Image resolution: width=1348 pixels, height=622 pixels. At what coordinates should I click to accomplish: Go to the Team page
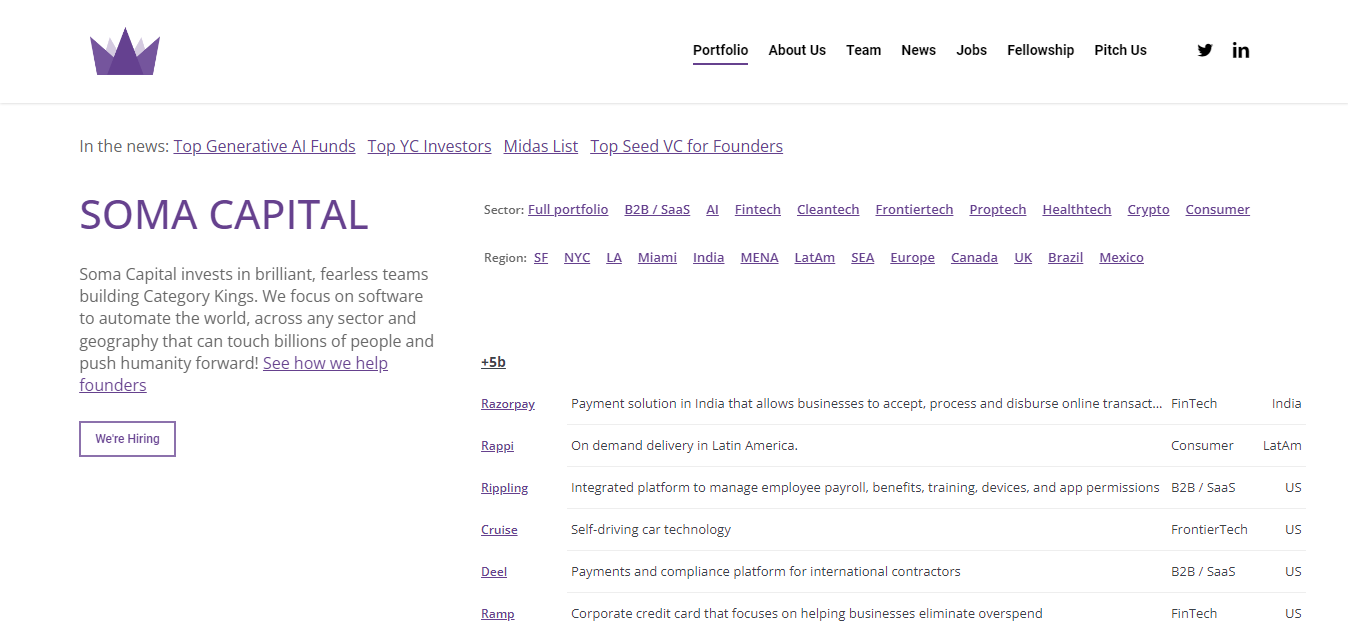864,50
